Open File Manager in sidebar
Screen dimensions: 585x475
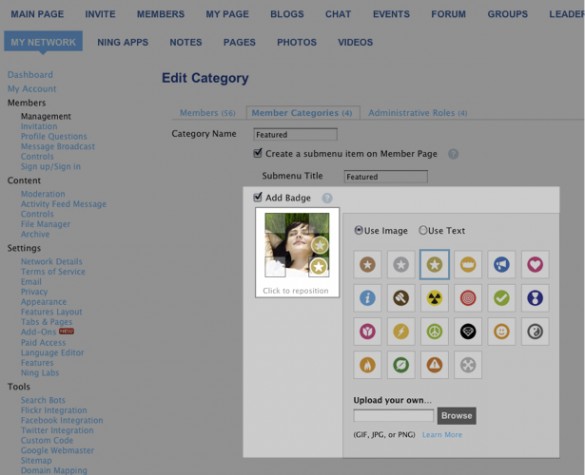[46, 224]
